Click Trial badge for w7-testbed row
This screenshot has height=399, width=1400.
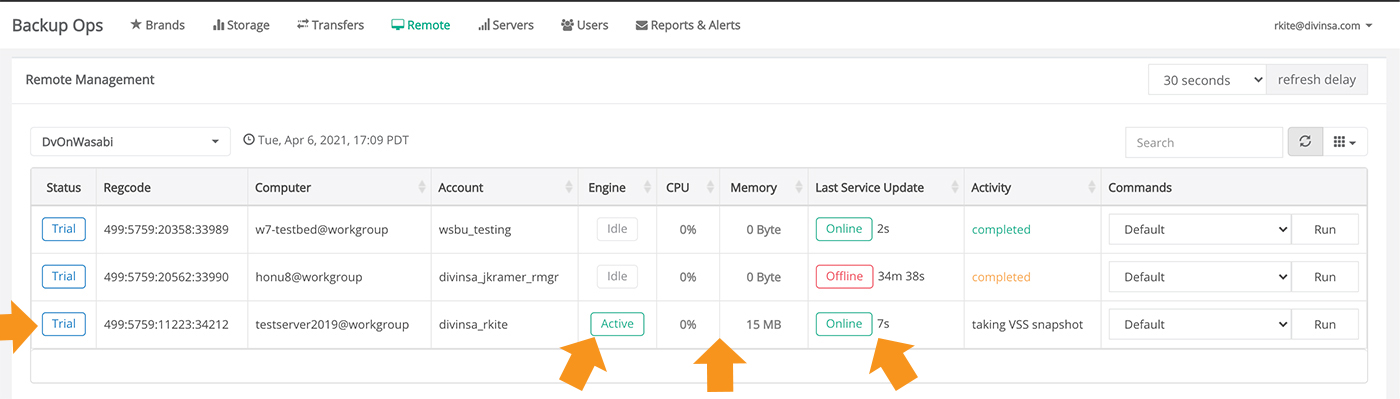[64, 229]
